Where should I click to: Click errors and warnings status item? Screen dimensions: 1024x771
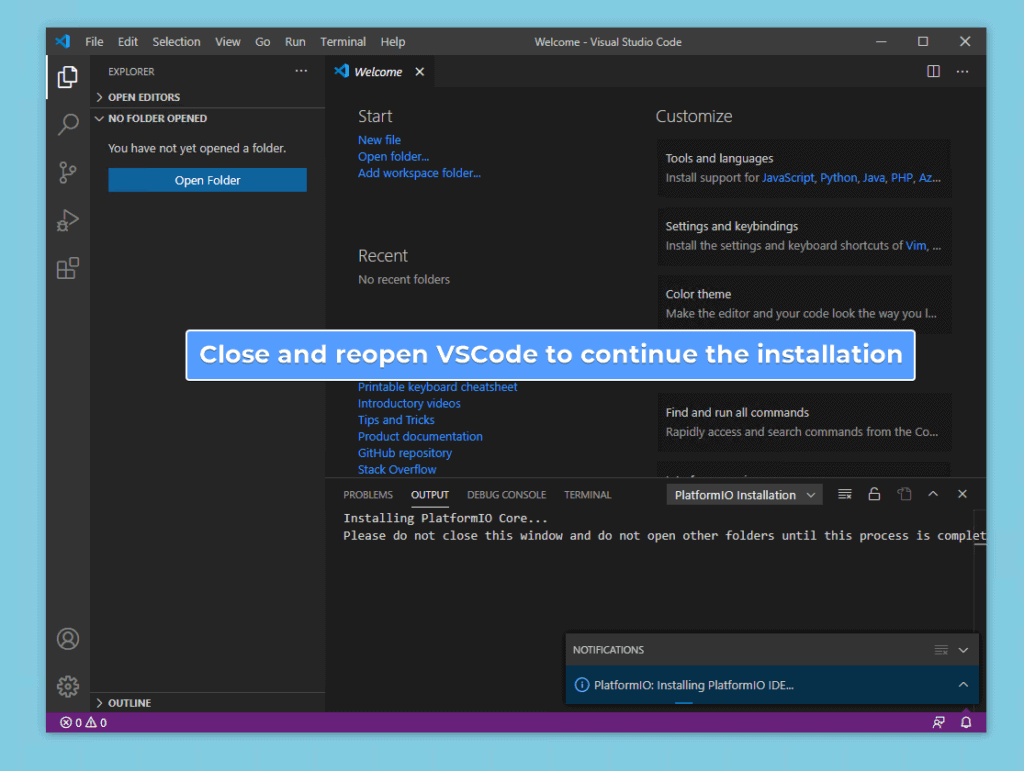pos(84,722)
